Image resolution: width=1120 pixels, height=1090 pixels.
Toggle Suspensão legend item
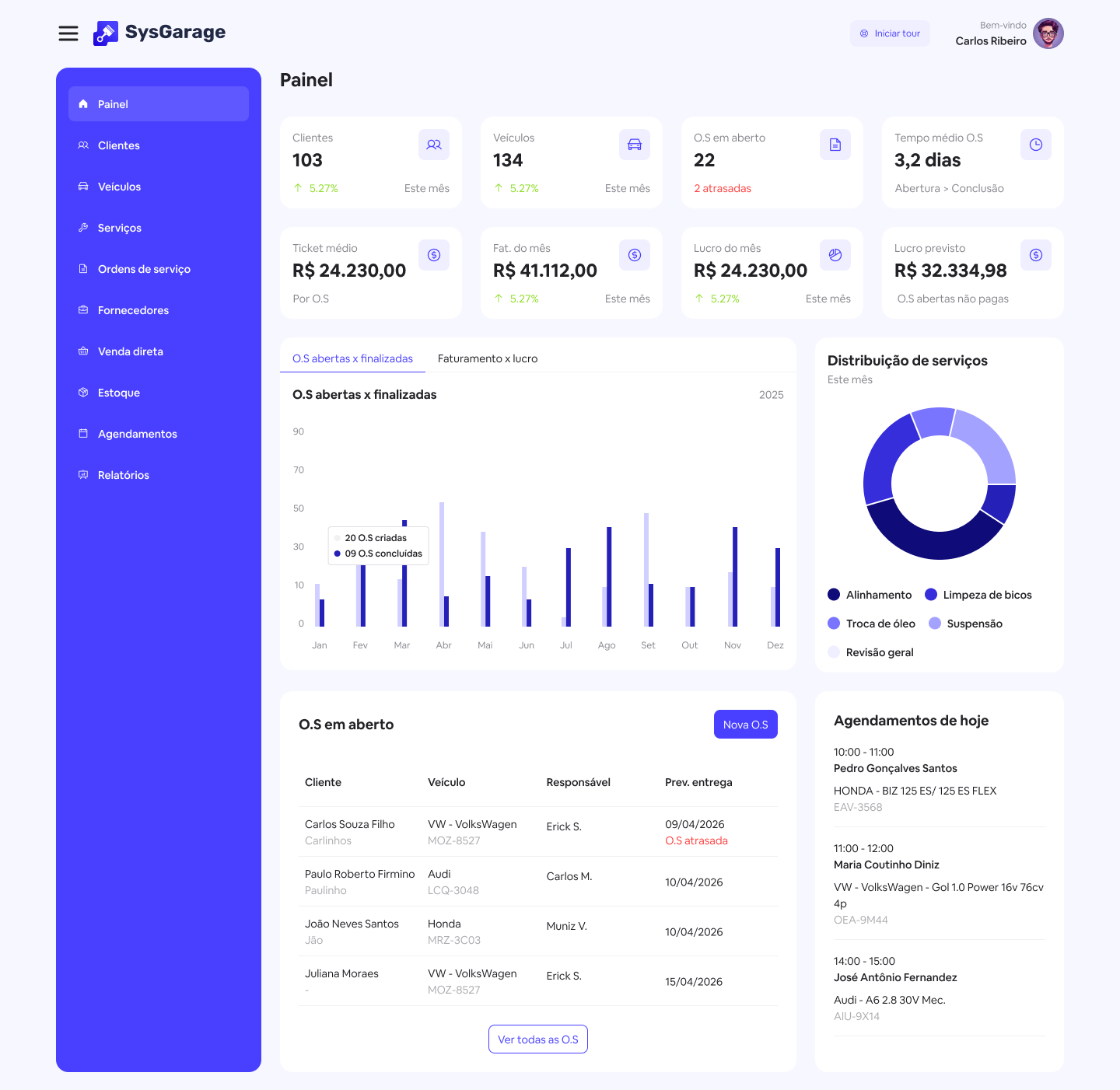pyautogui.click(x=966, y=624)
